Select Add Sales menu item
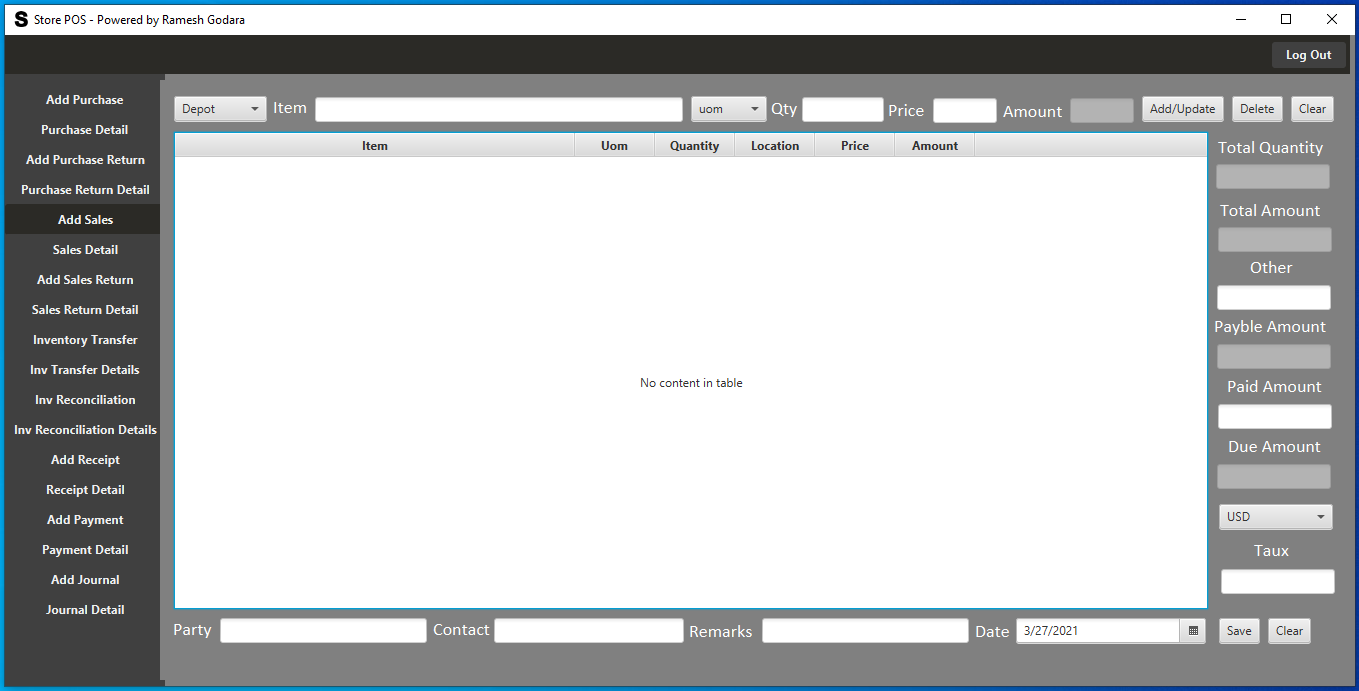This screenshot has width=1359, height=691. pos(85,220)
